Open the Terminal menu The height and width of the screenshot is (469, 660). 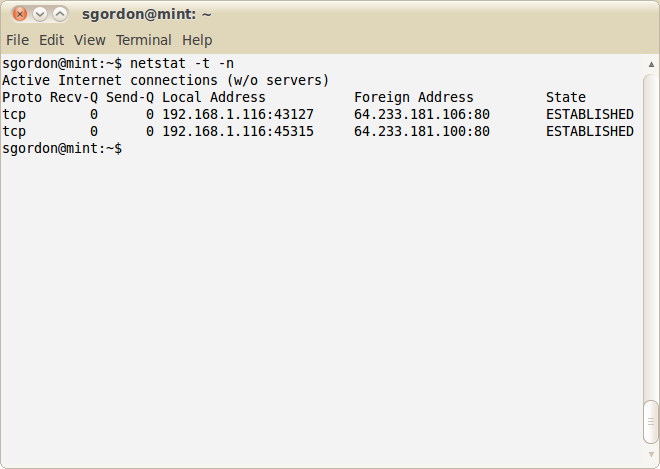pyautogui.click(x=144, y=40)
